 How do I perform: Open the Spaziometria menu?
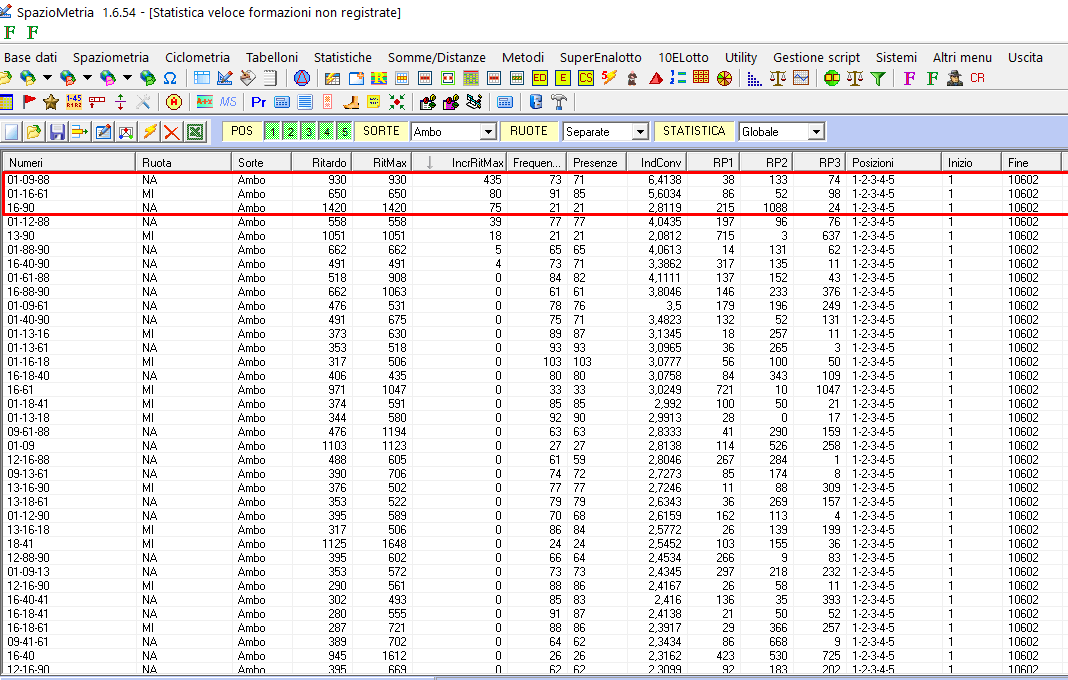coord(111,58)
